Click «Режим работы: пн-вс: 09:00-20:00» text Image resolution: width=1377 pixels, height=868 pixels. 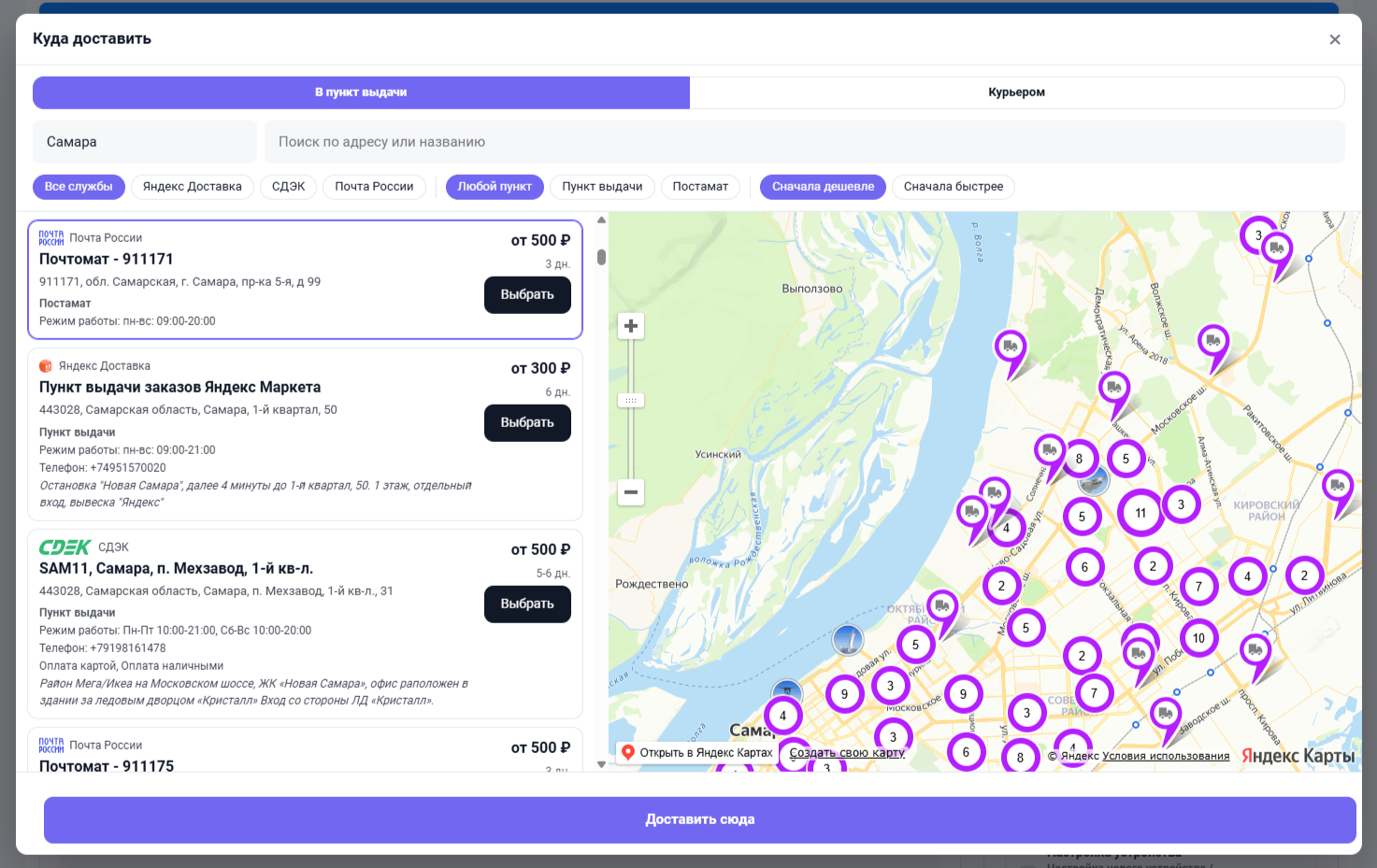pyautogui.click(x=127, y=321)
